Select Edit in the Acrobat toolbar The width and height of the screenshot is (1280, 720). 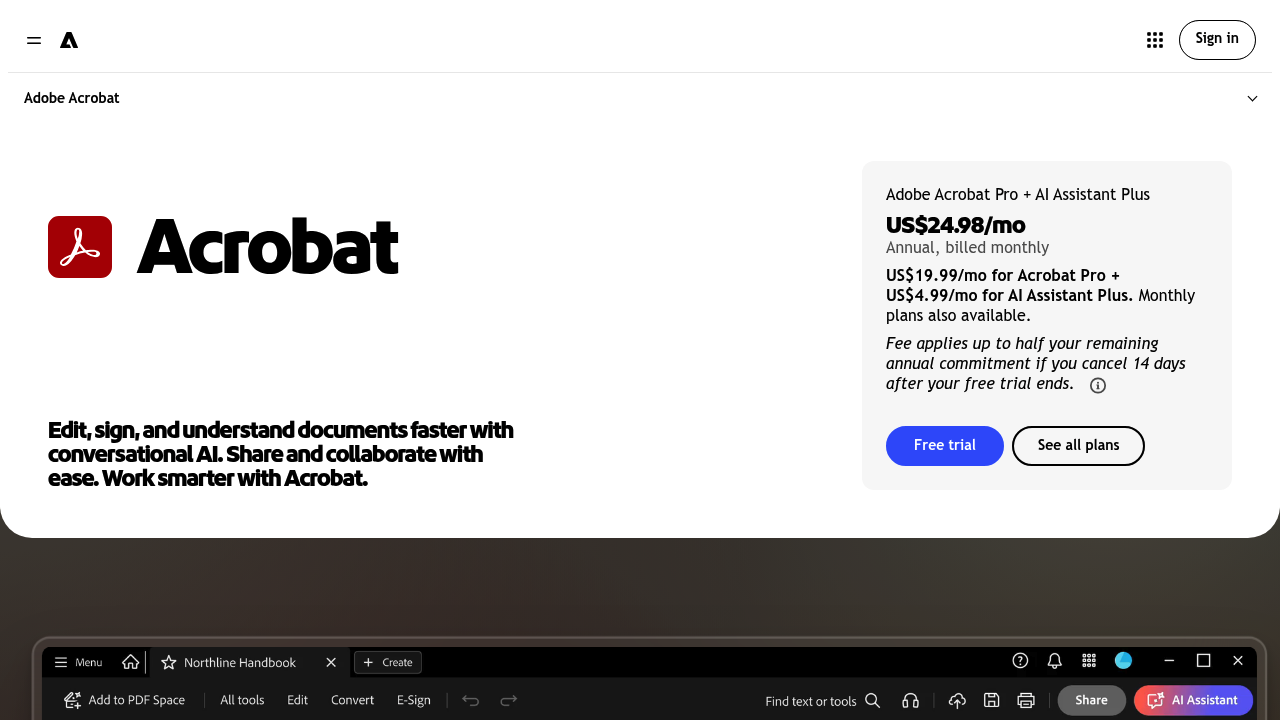(x=297, y=700)
